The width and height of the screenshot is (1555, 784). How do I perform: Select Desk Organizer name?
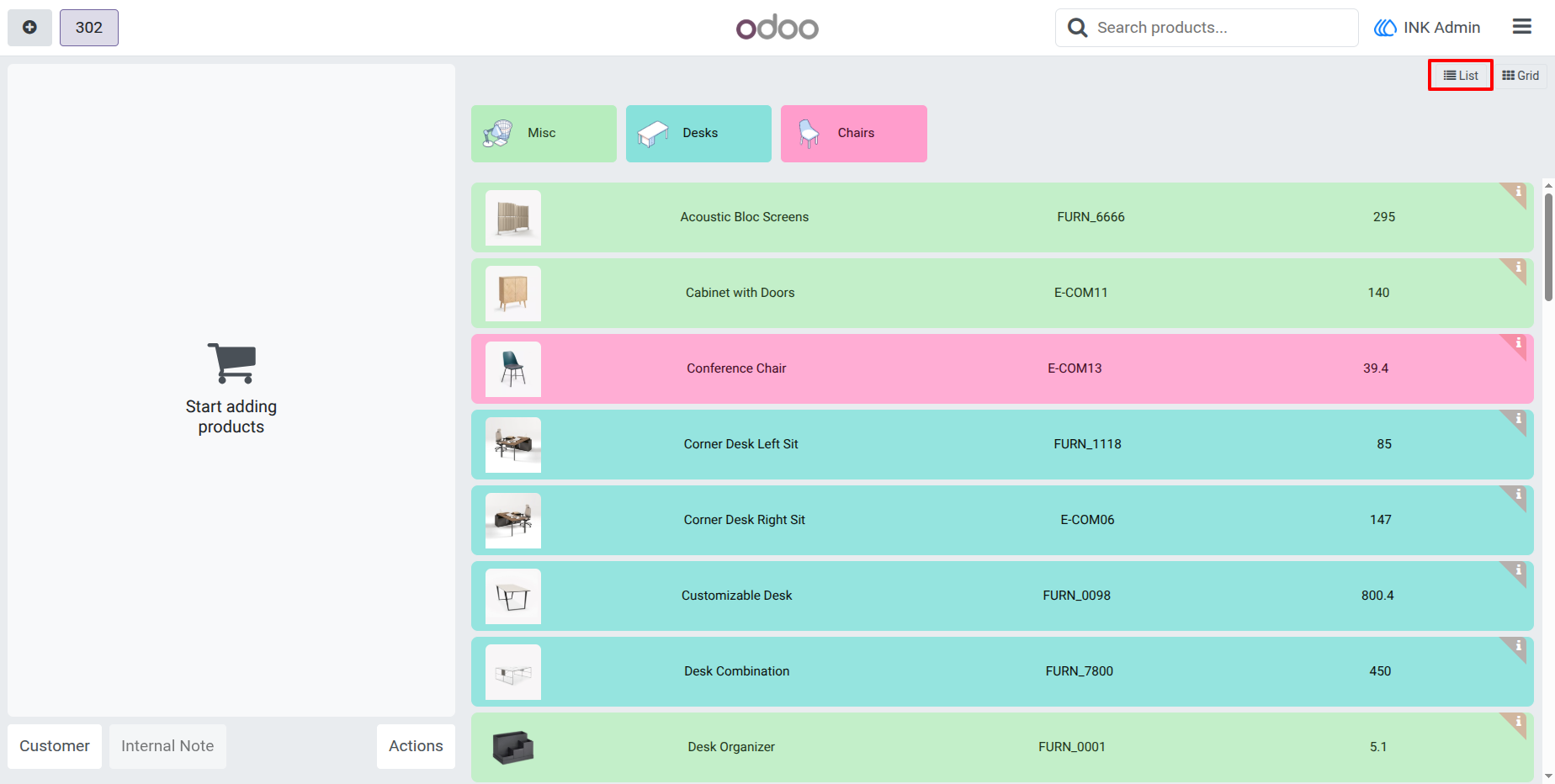point(731,747)
